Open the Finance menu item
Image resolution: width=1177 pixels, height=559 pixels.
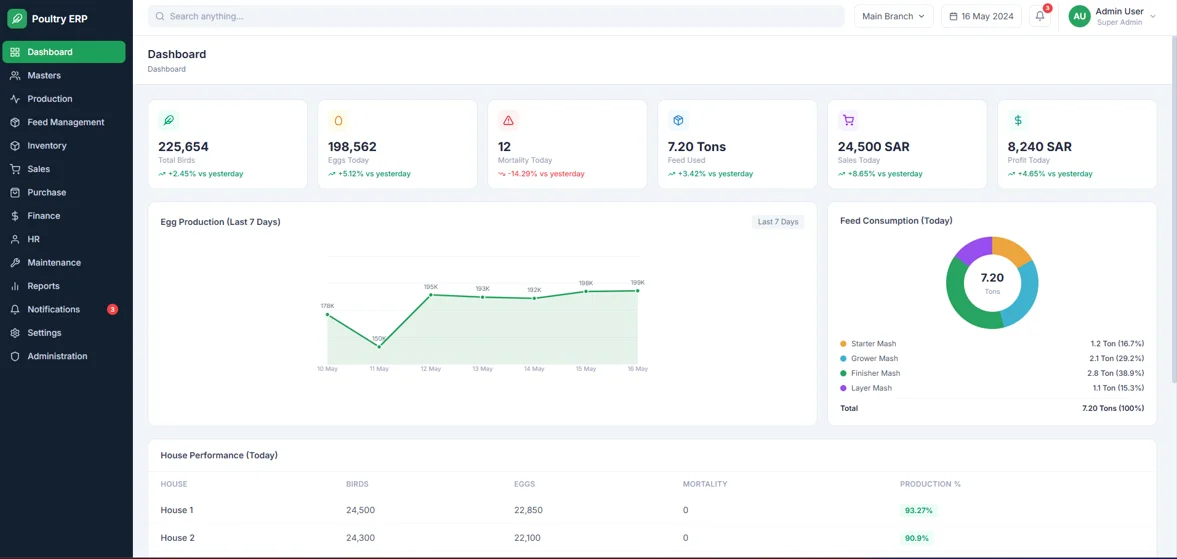pos(64,215)
